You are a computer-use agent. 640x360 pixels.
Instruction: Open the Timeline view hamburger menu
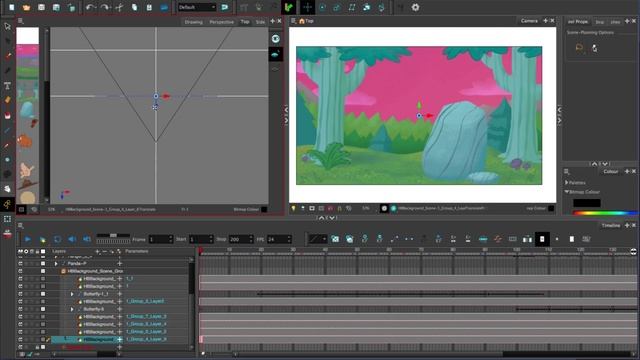pos(20,225)
